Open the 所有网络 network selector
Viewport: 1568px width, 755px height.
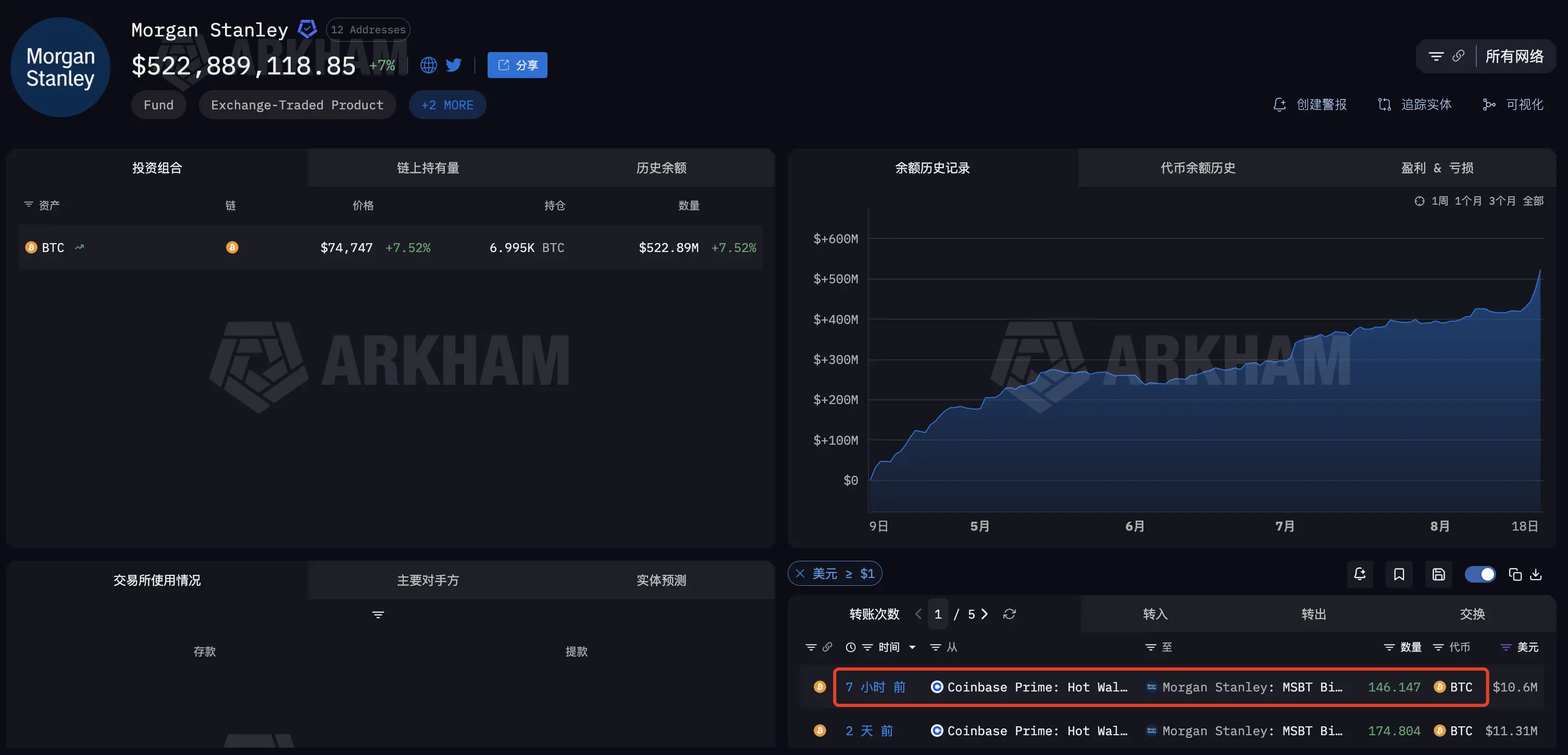(1514, 56)
